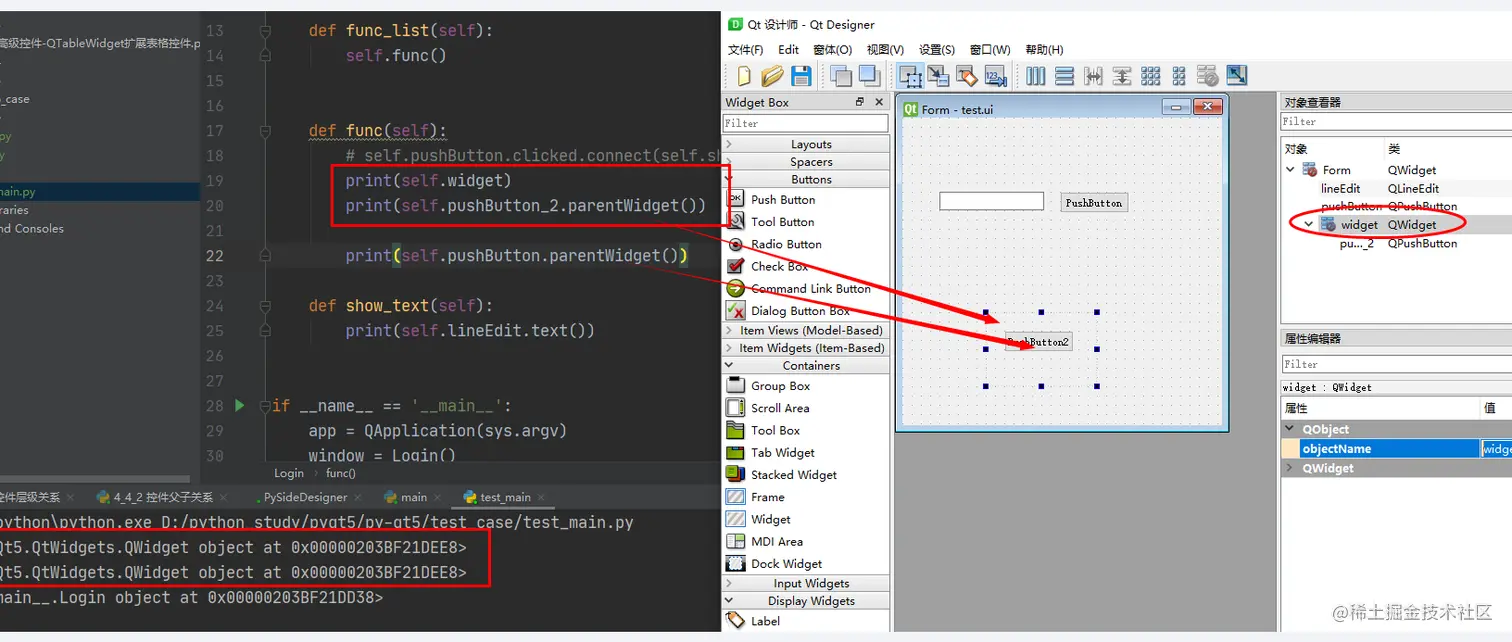This screenshot has height=642, width=1512.
Task: Click the line edit on the test.ui form
Action: coord(991,201)
